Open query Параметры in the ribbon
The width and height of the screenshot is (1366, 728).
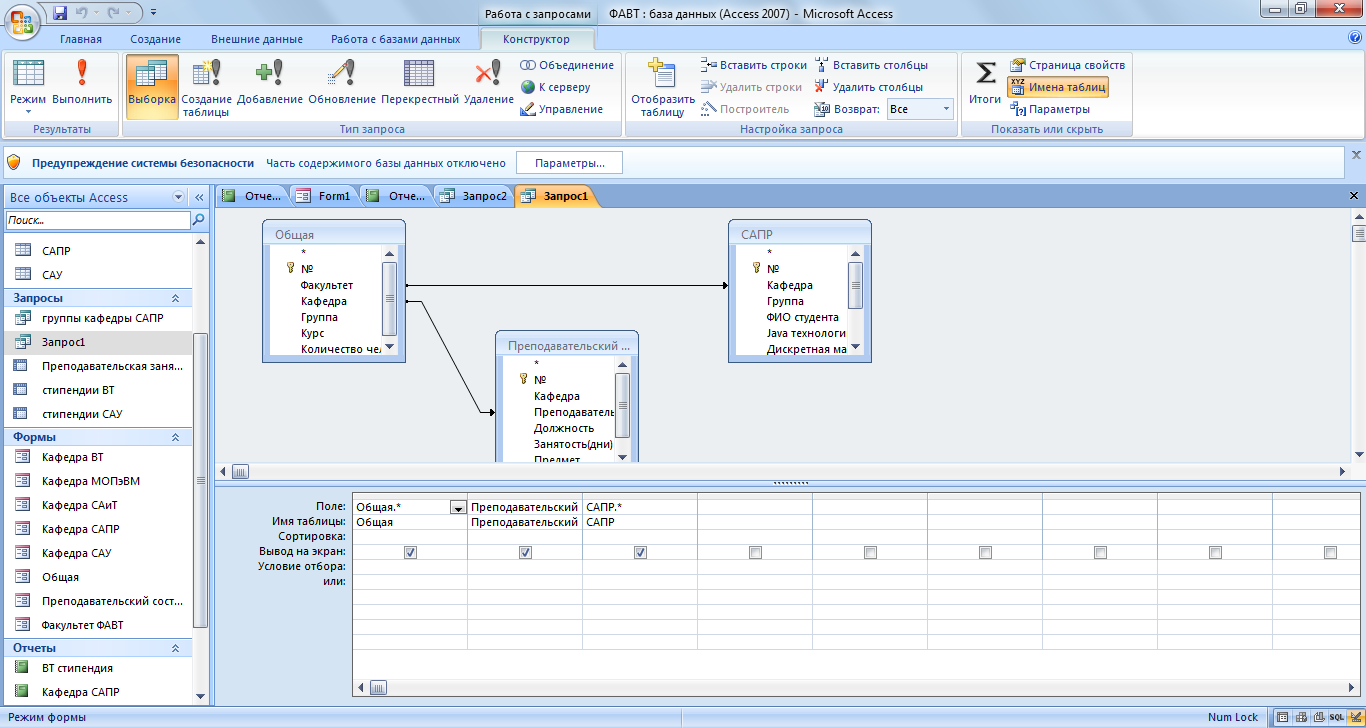pos(1050,109)
